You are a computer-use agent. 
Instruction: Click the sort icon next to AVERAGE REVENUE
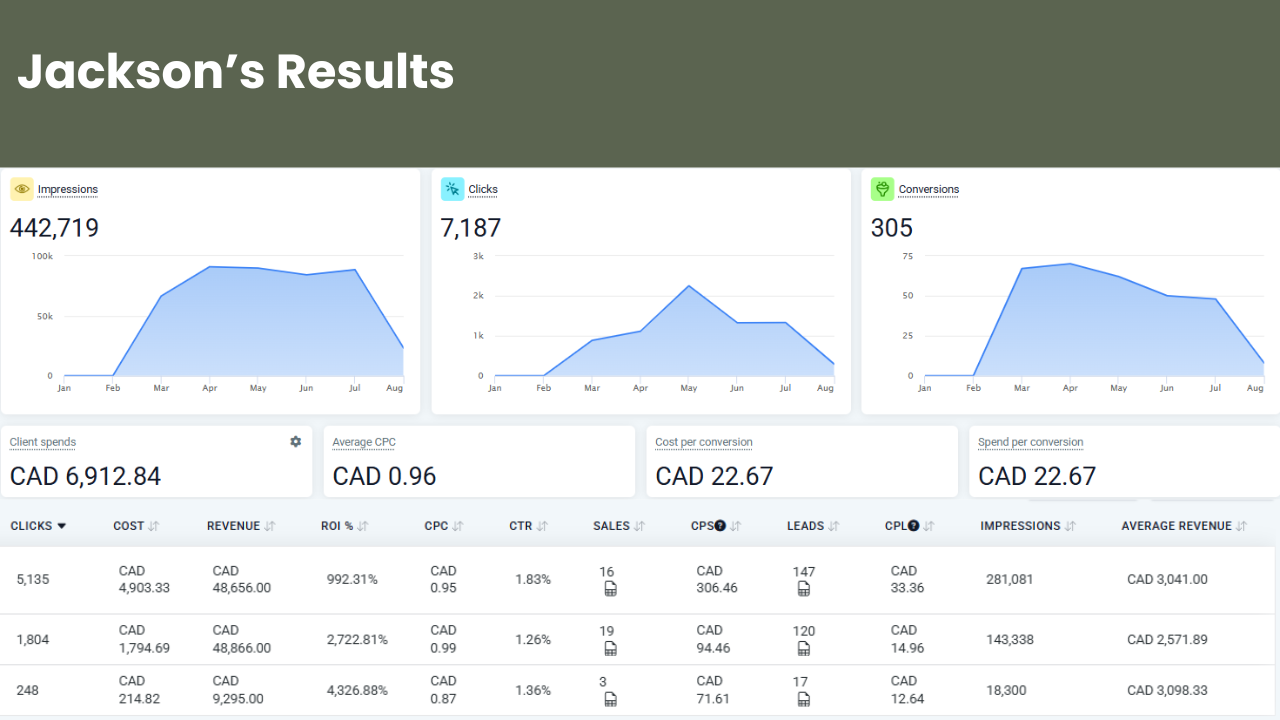click(1242, 526)
